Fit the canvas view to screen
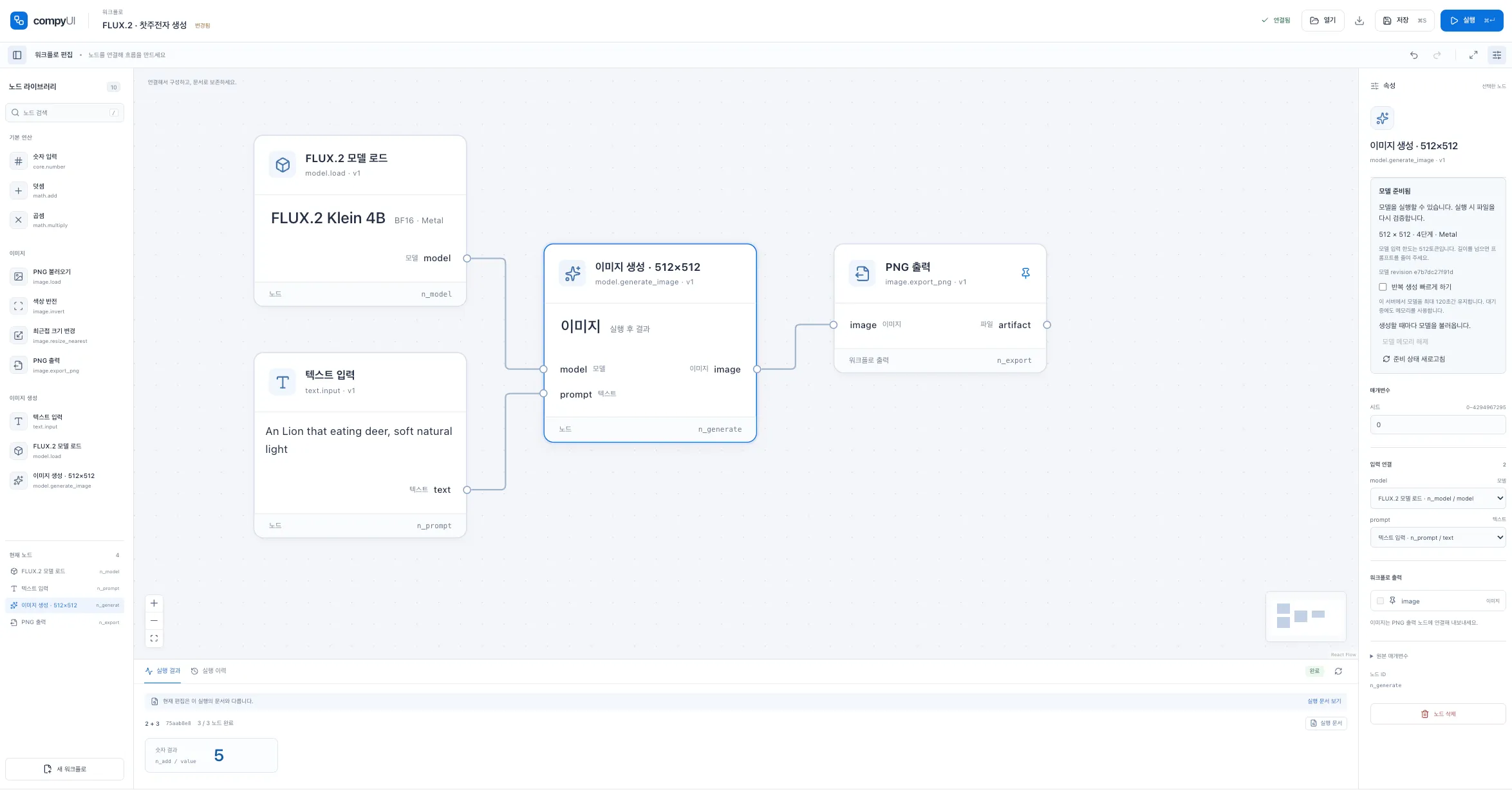 (154, 638)
